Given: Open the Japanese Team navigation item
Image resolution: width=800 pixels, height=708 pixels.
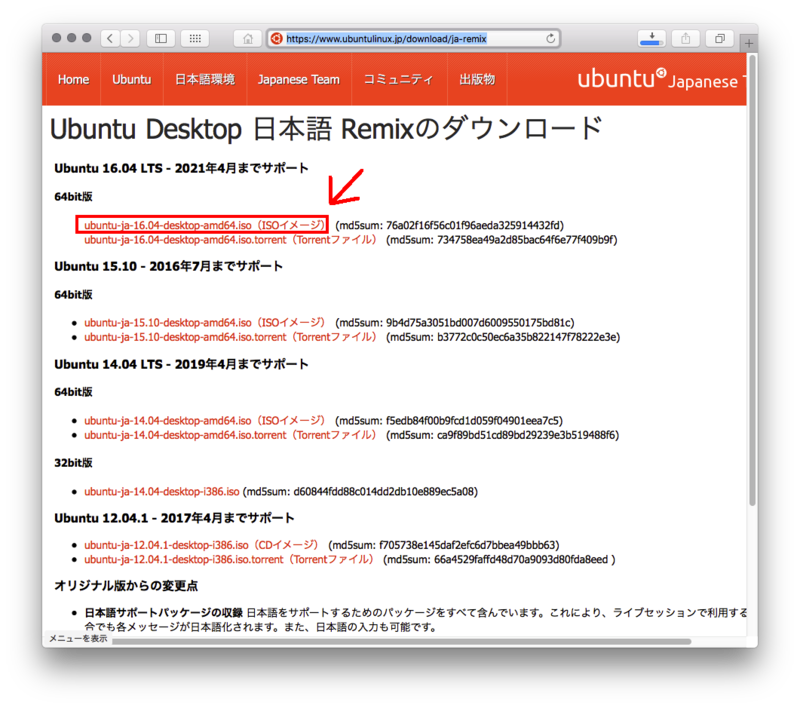Looking at the screenshot, I should tap(298, 80).
